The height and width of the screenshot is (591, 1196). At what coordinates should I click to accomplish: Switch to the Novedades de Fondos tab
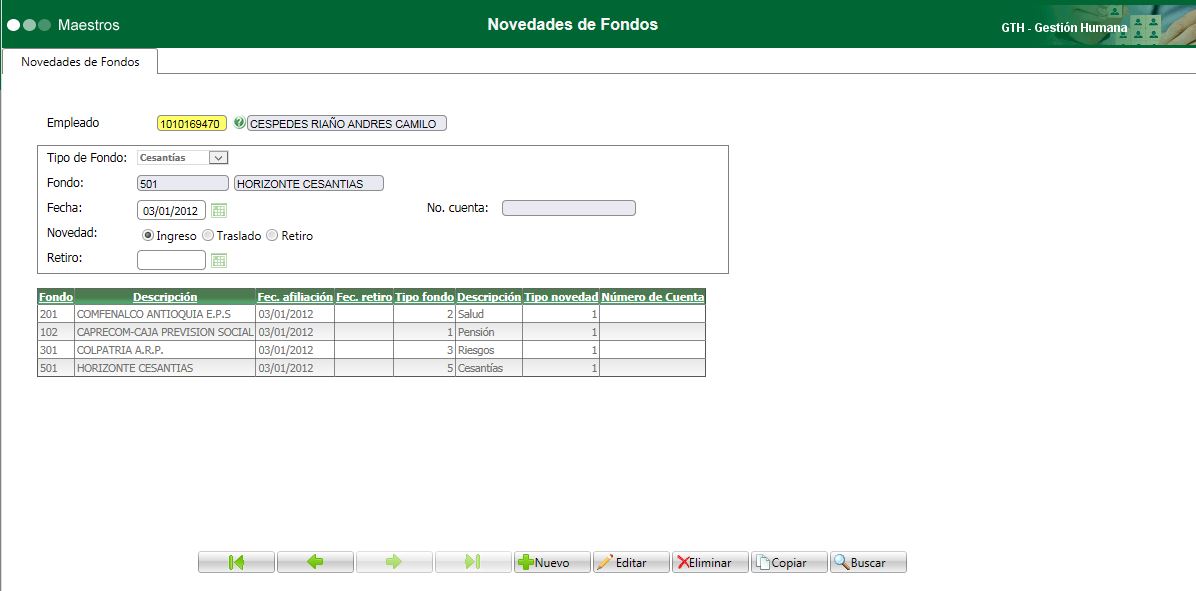click(x=80, y=61)
